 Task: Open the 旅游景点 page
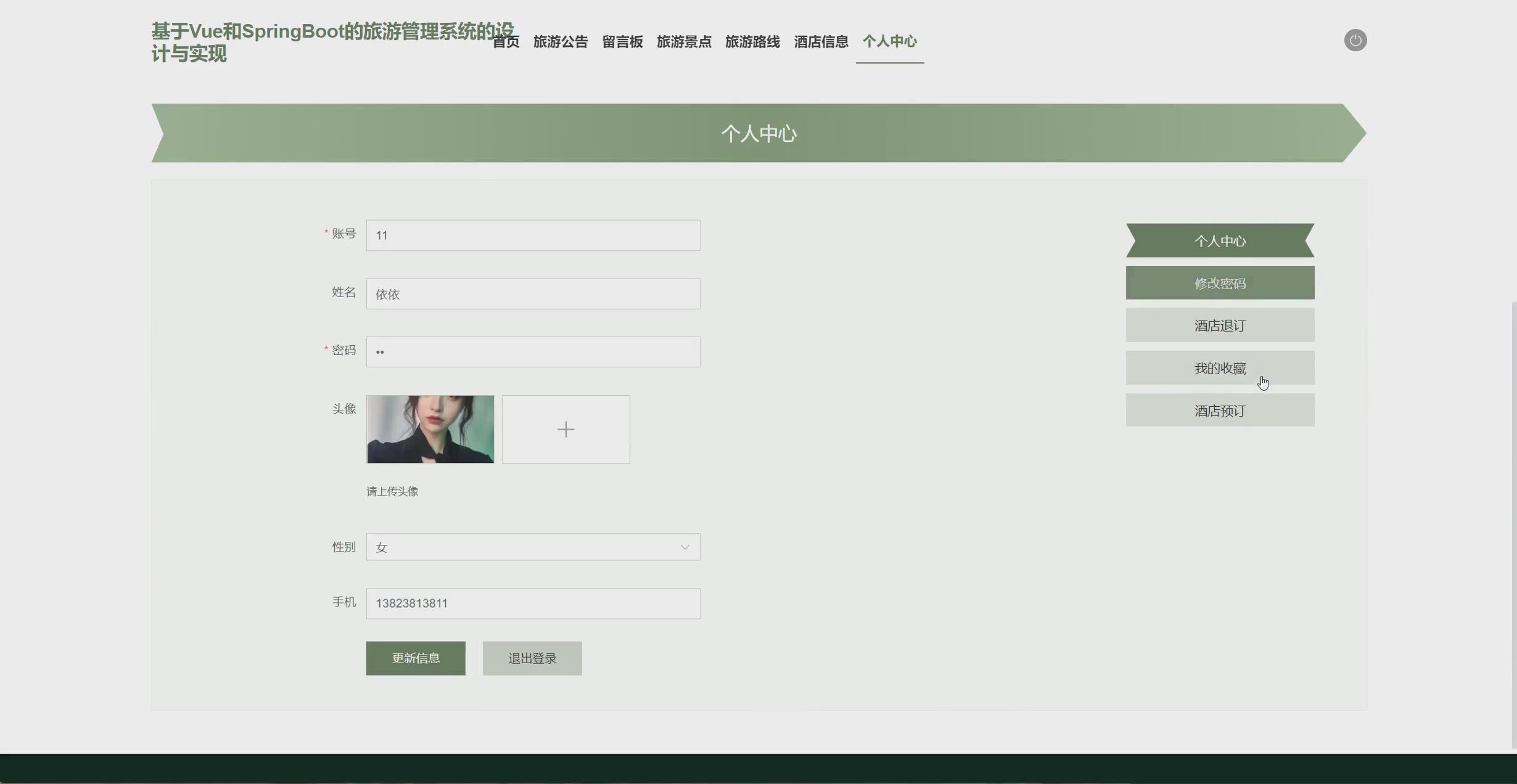click(x=684, y=43)
